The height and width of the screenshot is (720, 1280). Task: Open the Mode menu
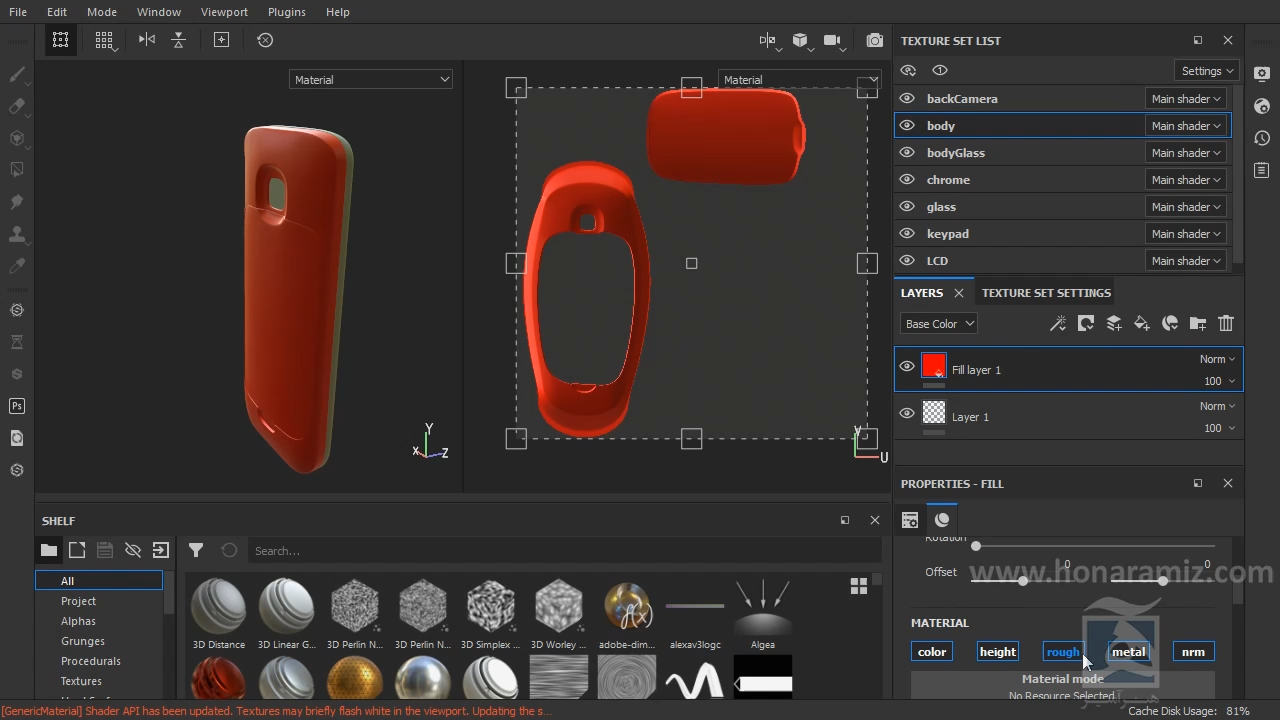coord(102,12)
